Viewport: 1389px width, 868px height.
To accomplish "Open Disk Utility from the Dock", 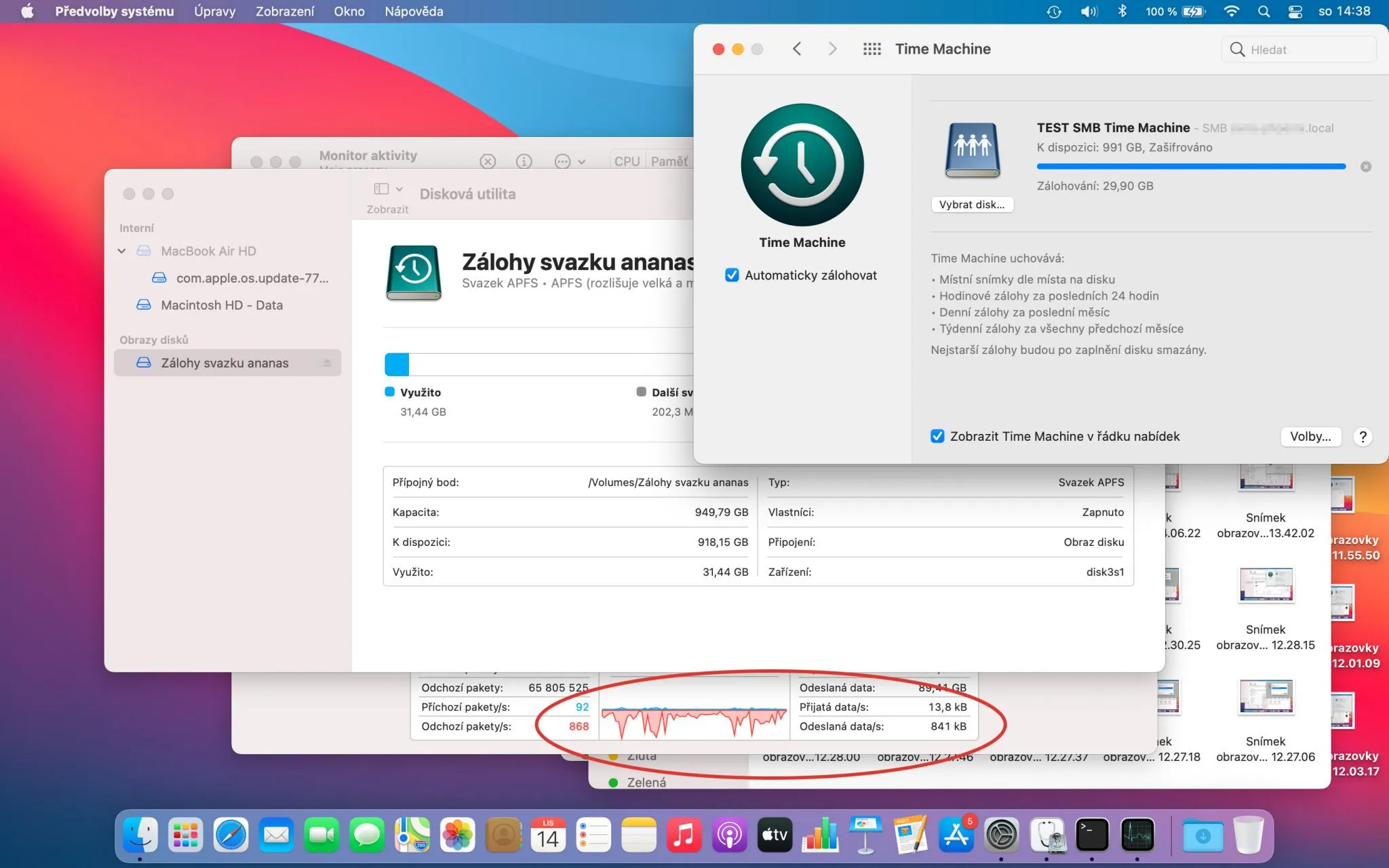I will pos(1046,835).
